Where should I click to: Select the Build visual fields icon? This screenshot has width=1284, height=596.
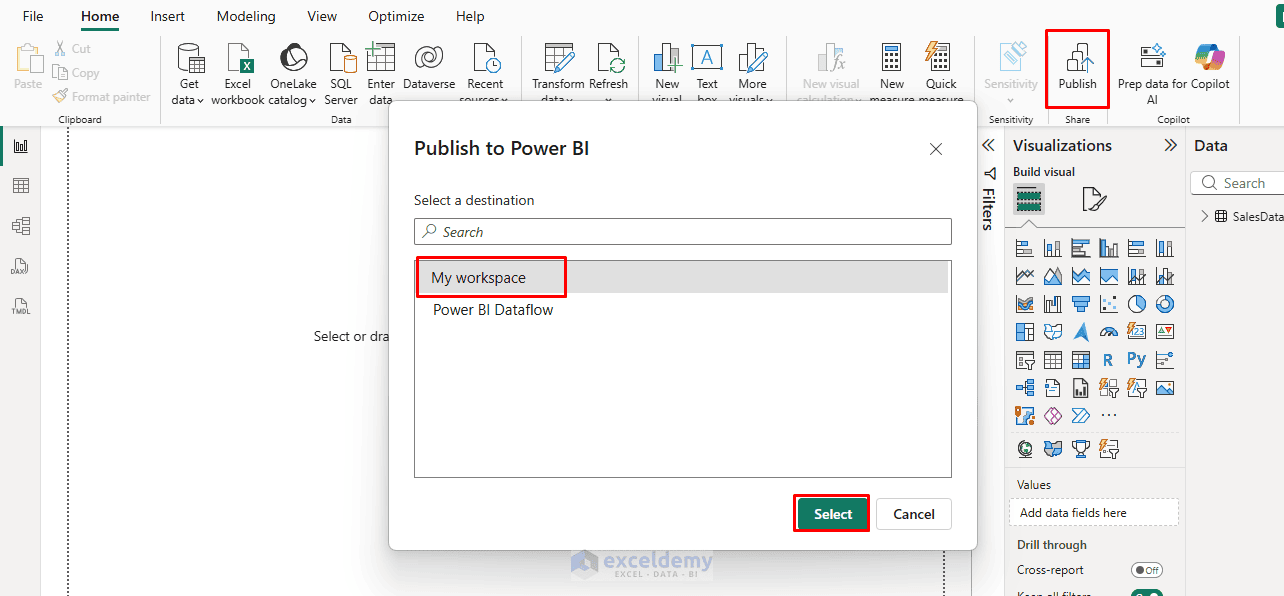coord(1029,199)
